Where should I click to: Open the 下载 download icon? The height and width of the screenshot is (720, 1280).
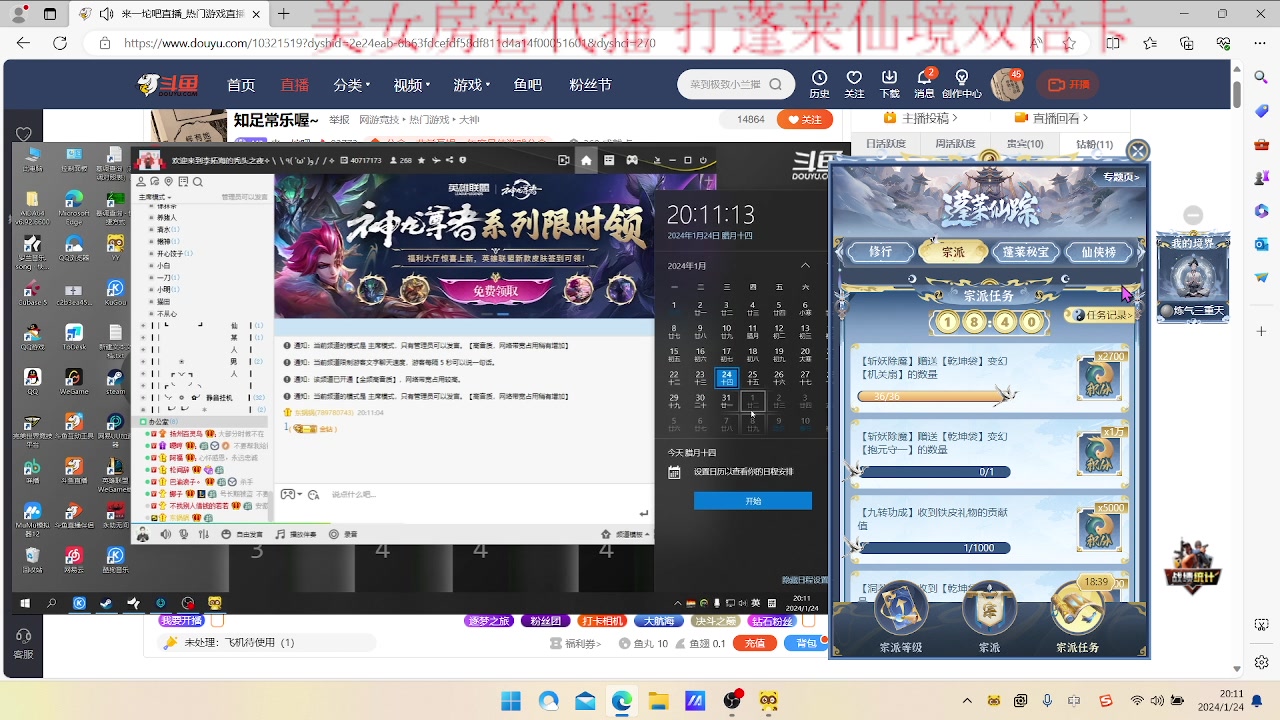coord(889,84)
